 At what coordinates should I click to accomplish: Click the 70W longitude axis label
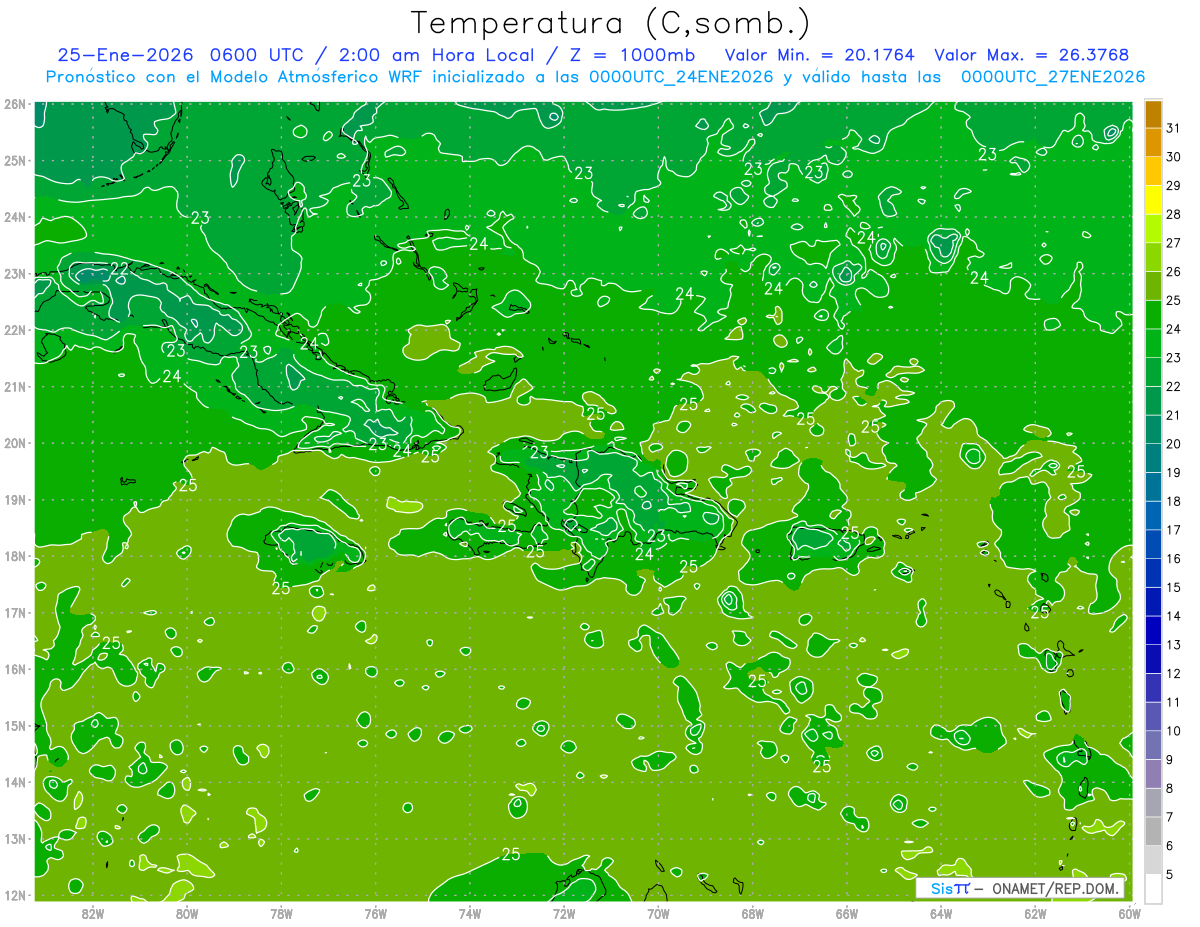658,912
